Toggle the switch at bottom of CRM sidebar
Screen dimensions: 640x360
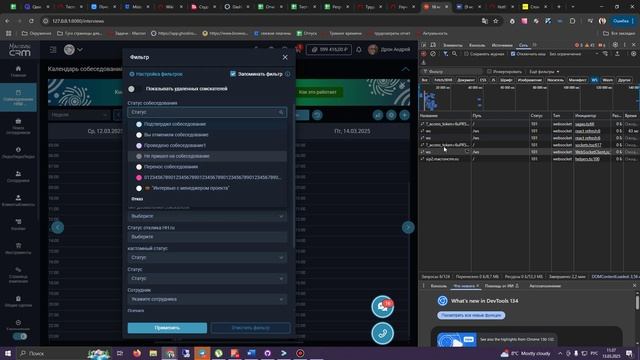20,336
